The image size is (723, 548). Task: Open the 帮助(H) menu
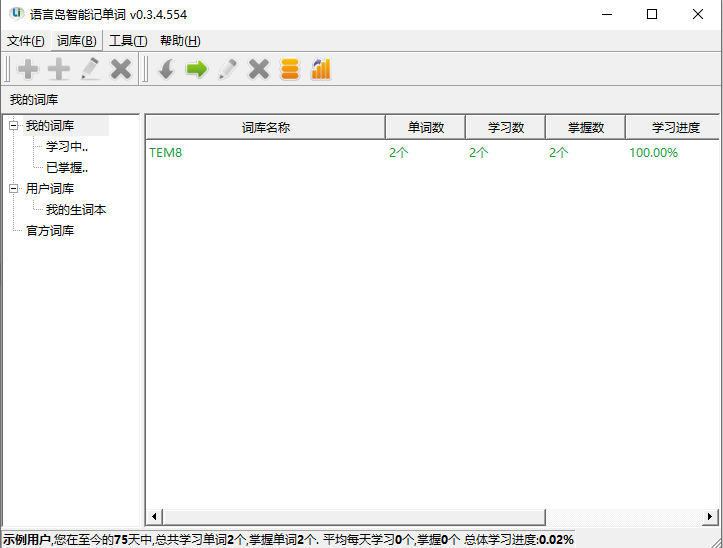click(x=180, y=41)
